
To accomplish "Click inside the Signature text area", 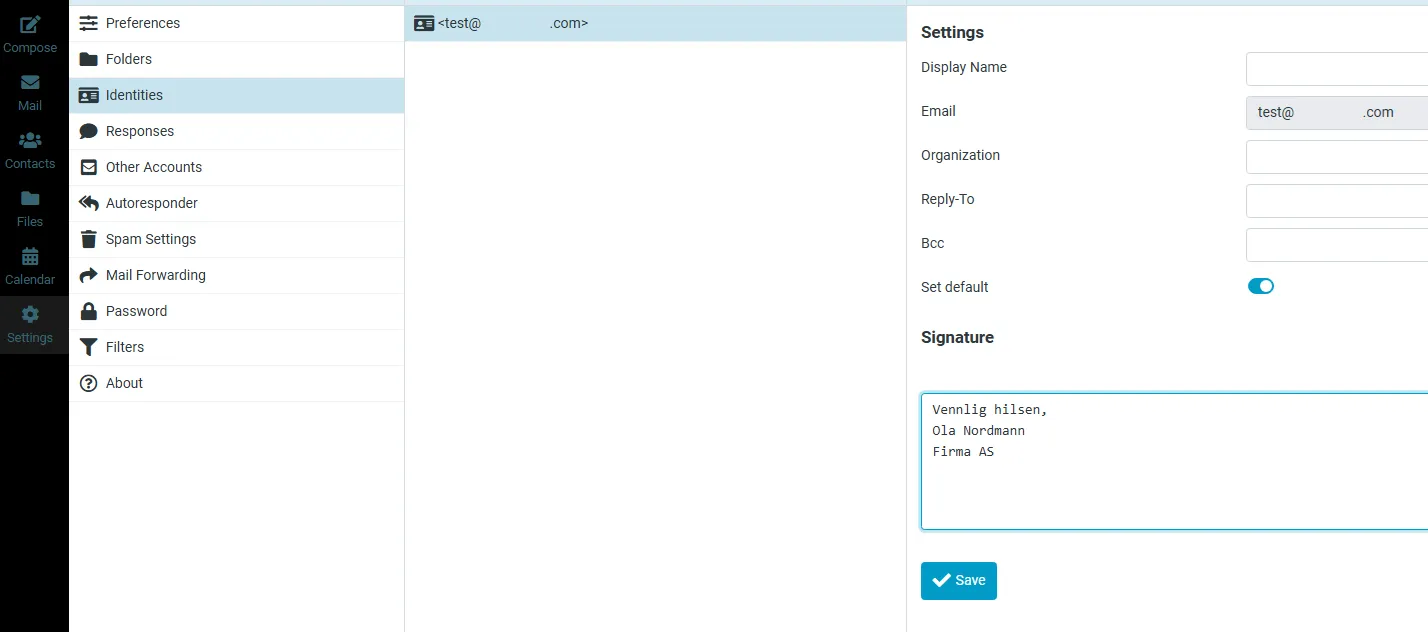I will click(1174, 461).
